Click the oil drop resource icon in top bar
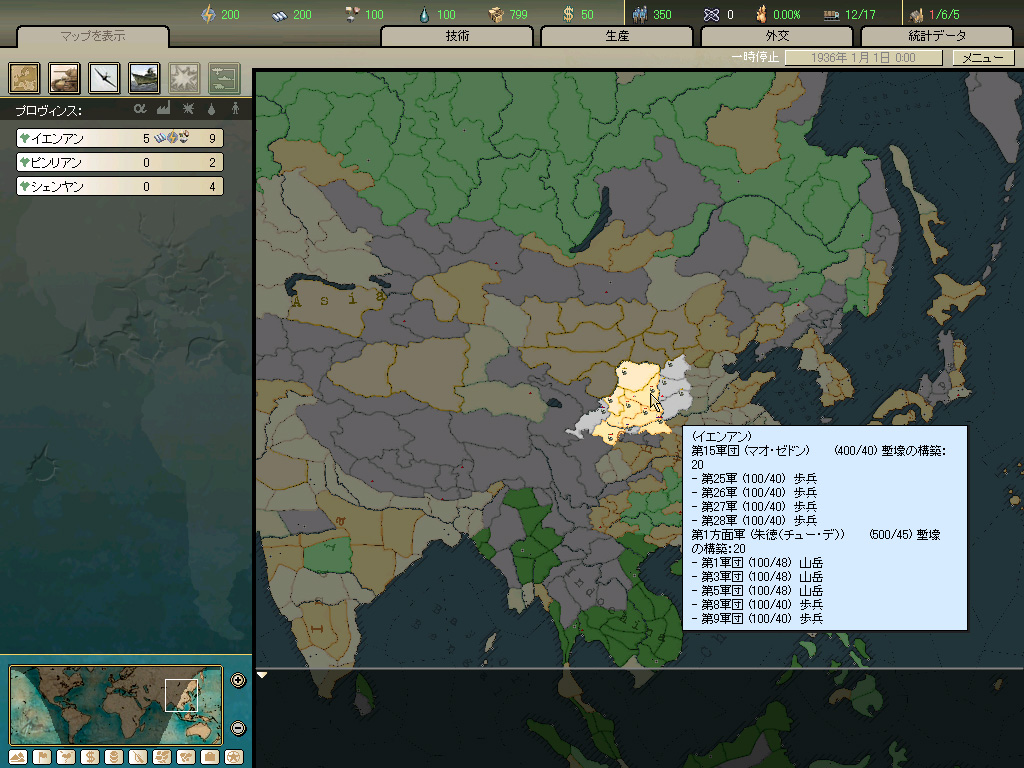 pos(424,14)
